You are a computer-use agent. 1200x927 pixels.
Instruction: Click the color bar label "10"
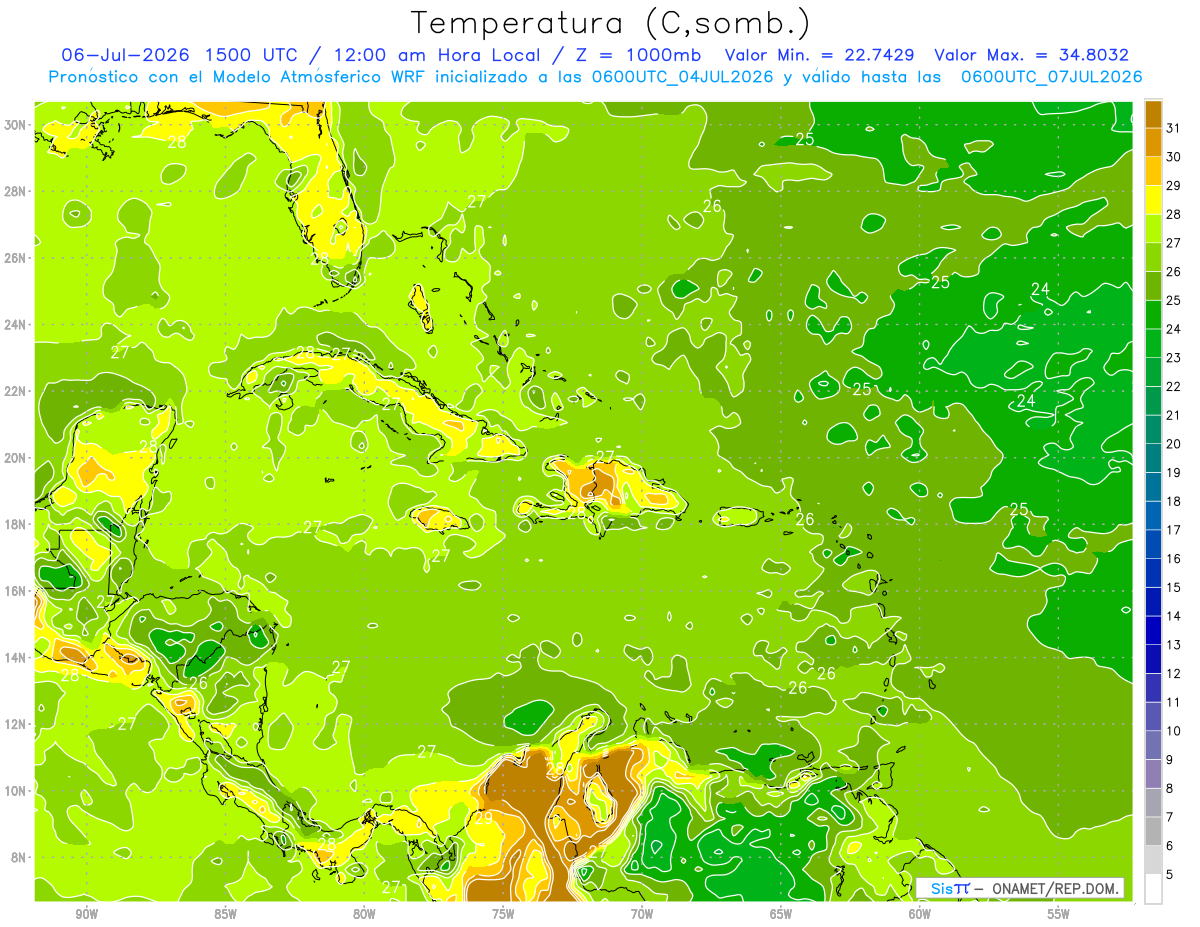1174,731
